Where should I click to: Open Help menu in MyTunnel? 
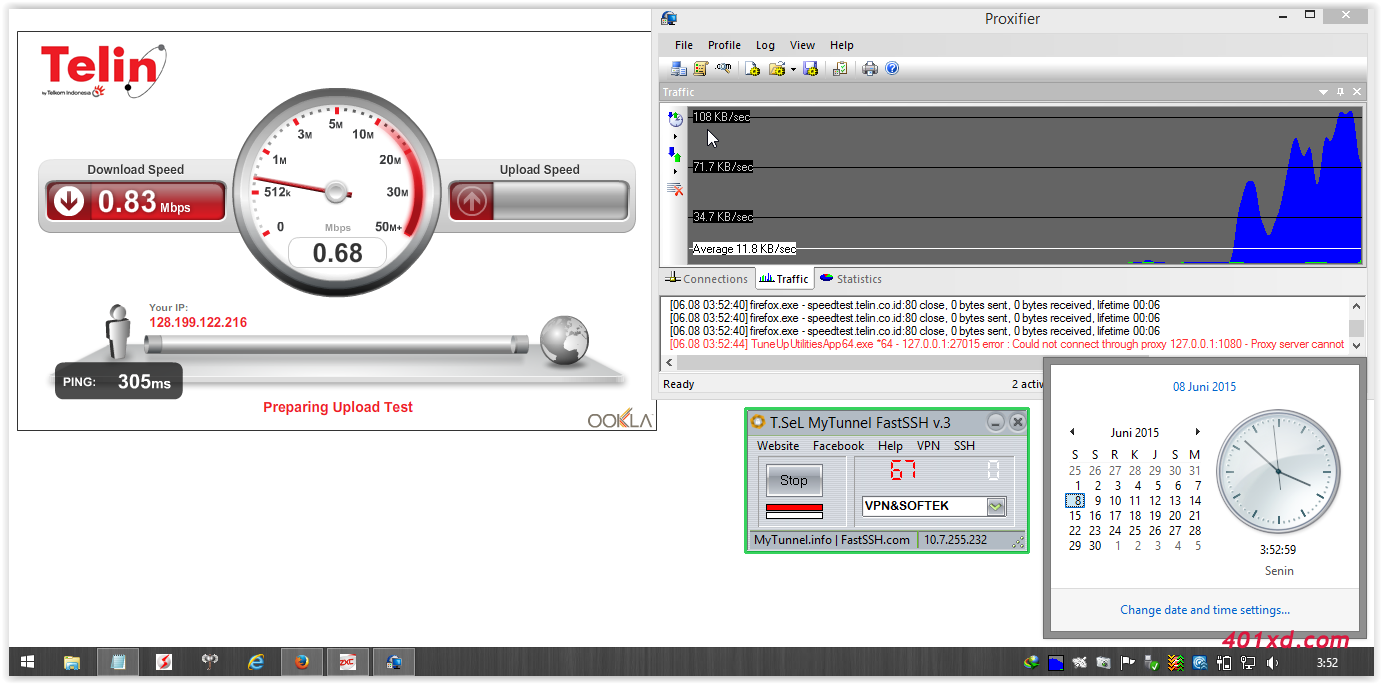[x=890, y=446]
